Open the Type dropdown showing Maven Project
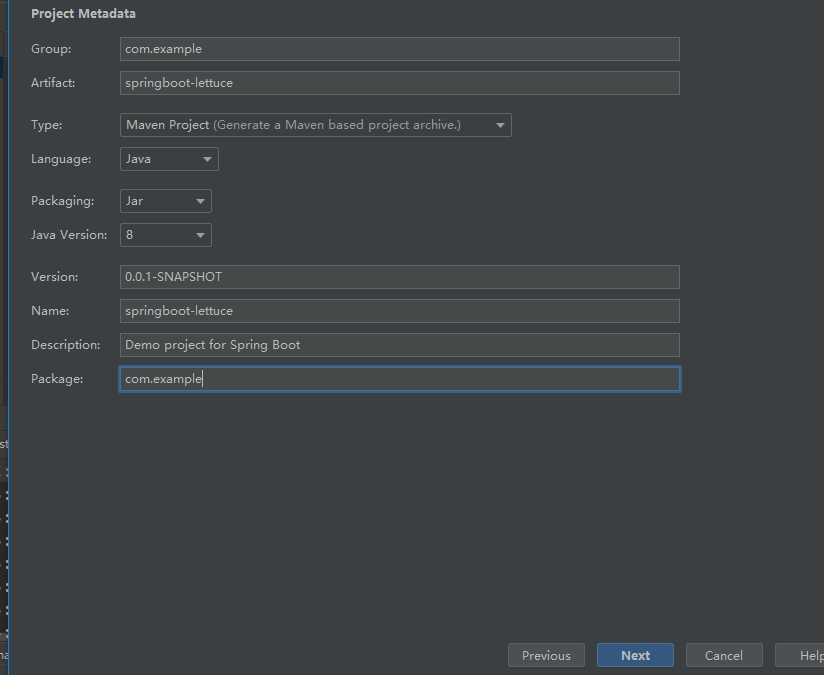The image size is (824, 675). point(315,125)
